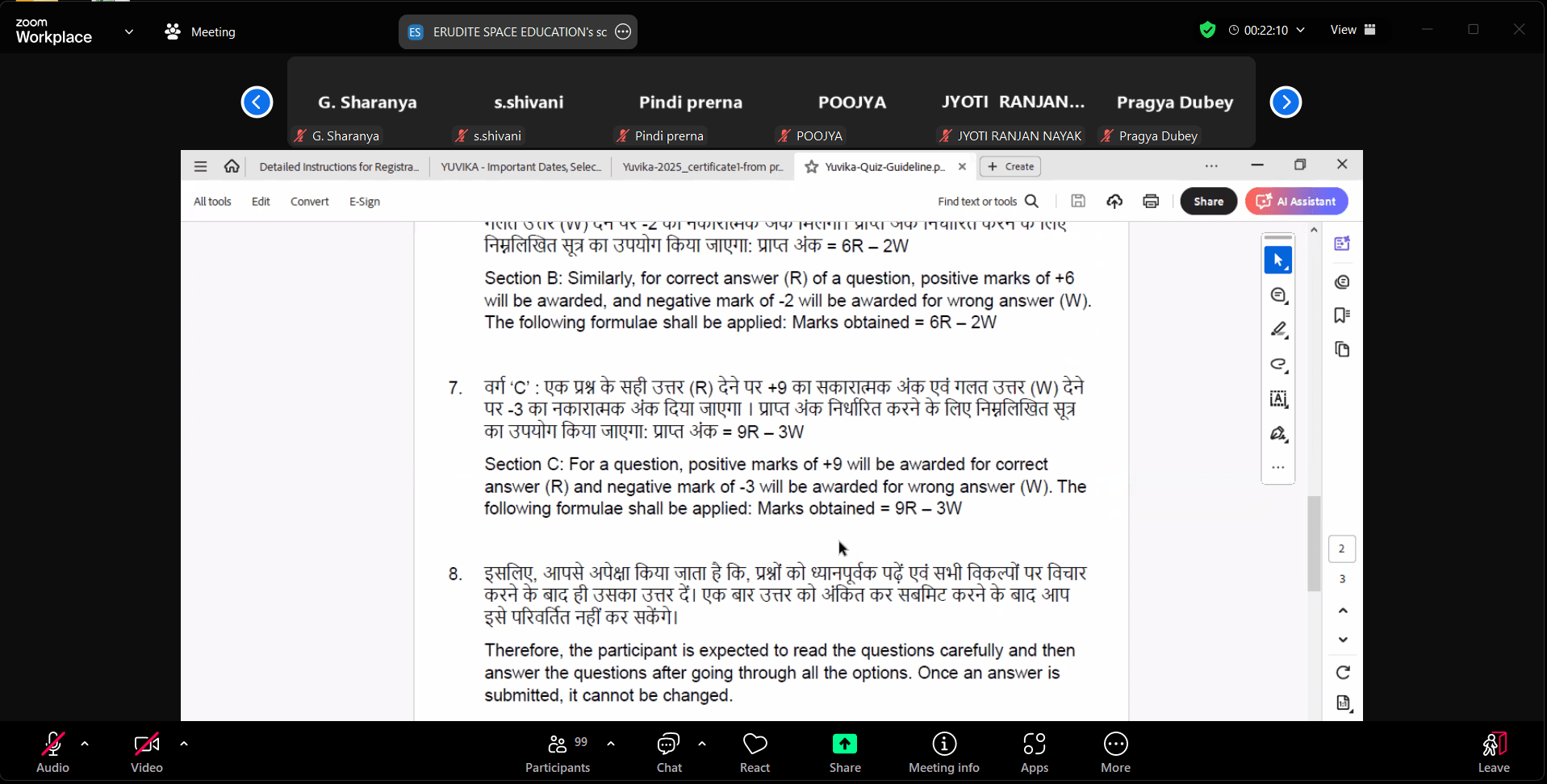The height and width of the screenshot is (784, 1547).
Task: Start video with the Video camera icon
Action: [147, 744]
